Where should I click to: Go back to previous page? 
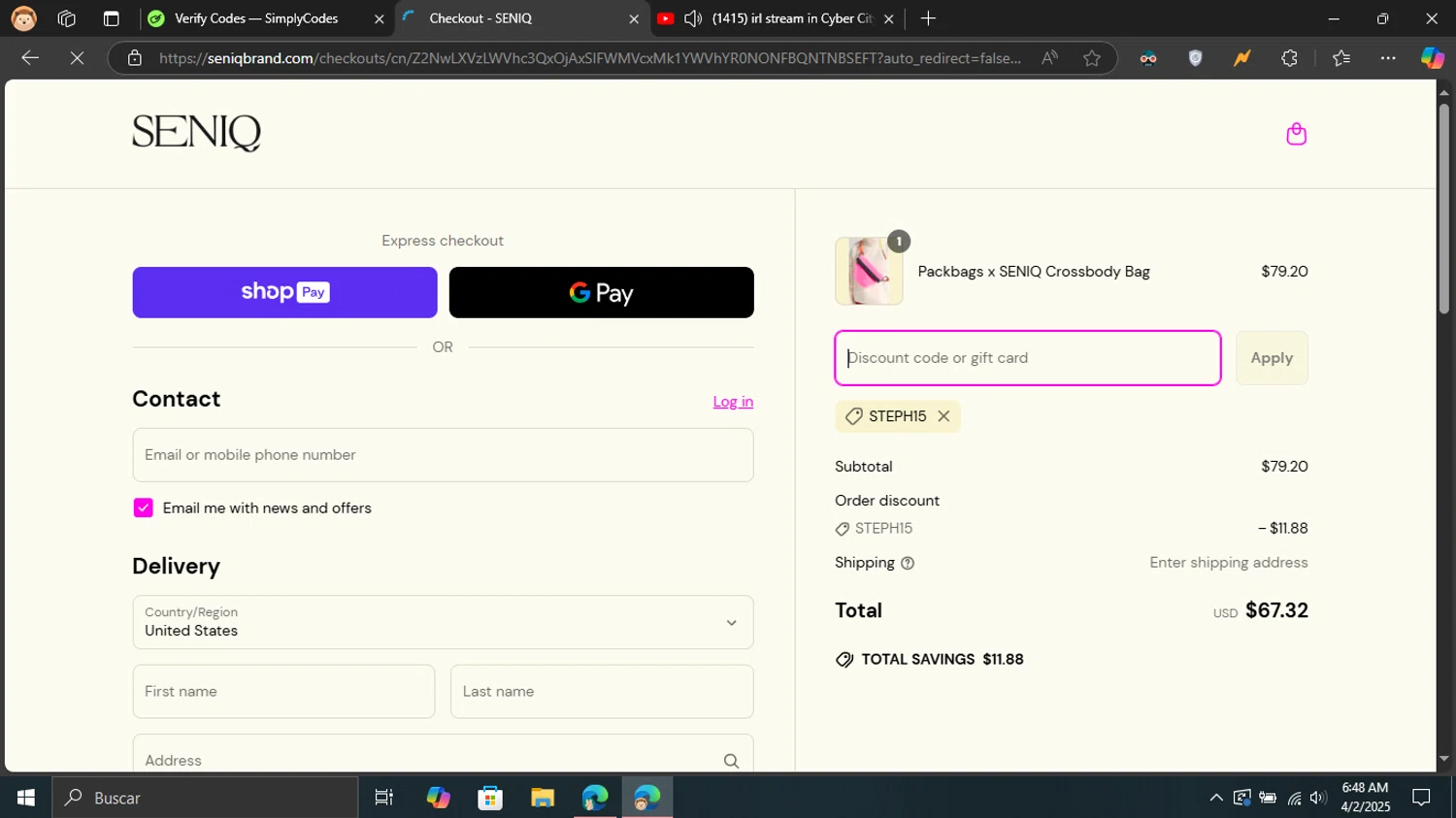coord(30,58)
